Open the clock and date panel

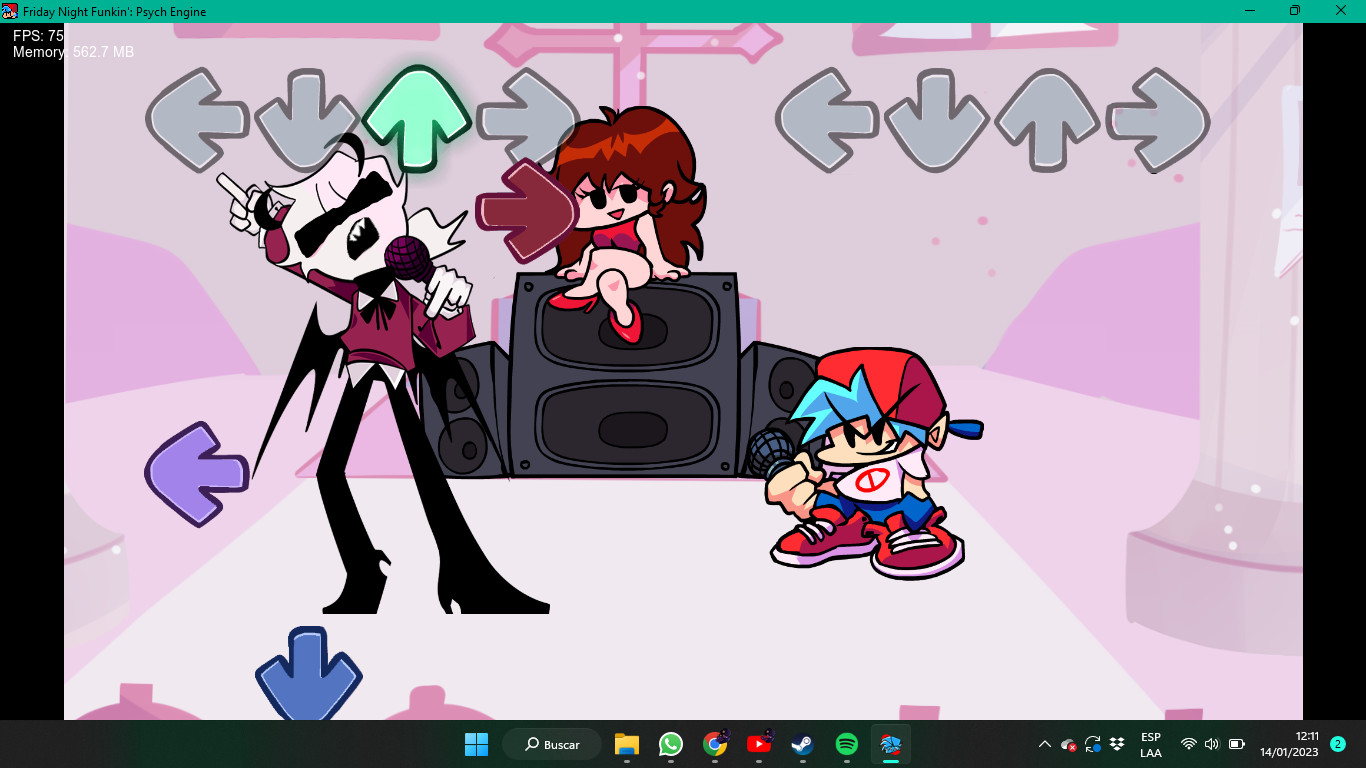click(x=1288, y=744)
